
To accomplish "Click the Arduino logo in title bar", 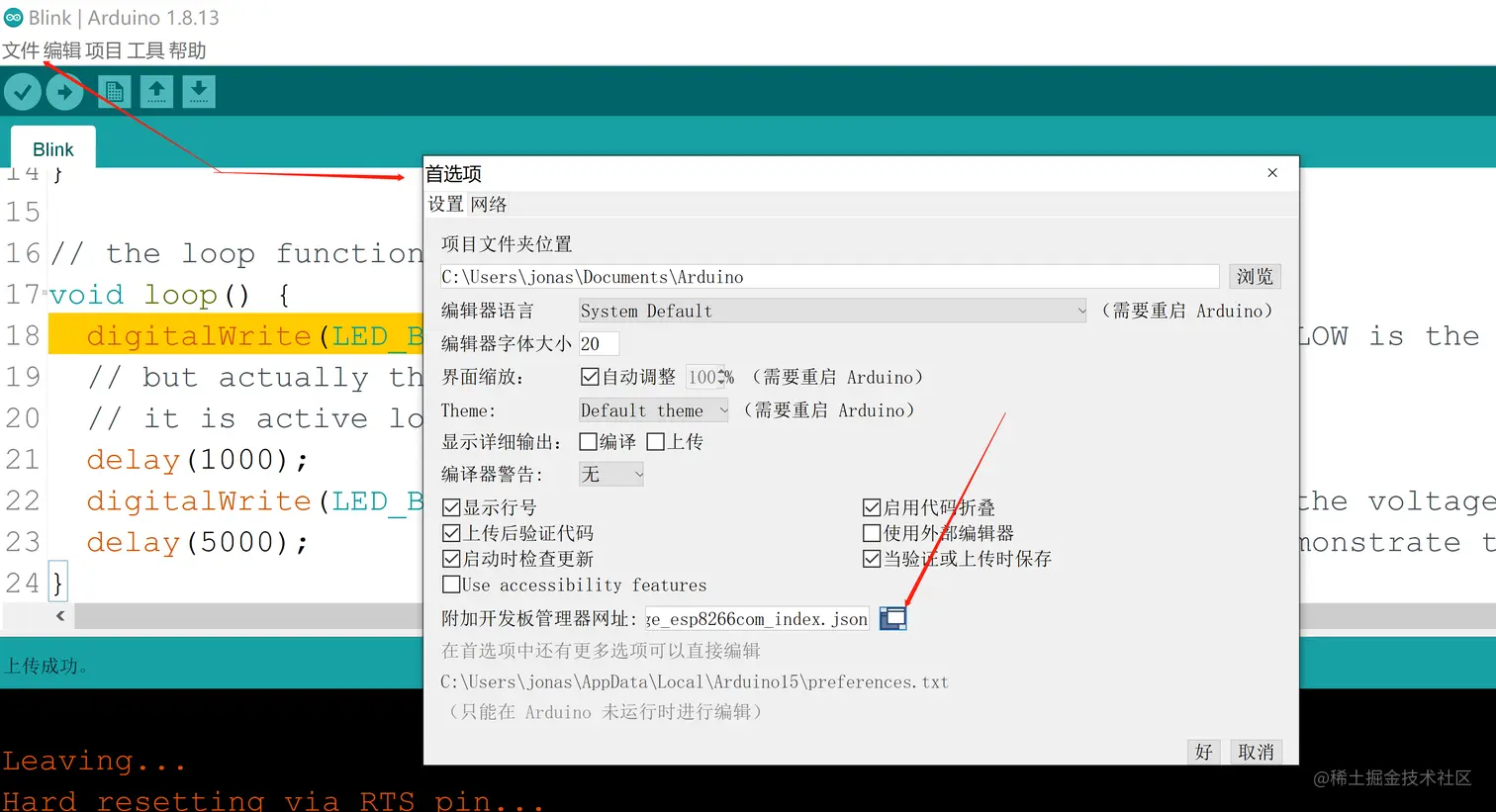I will coord(13,18).
